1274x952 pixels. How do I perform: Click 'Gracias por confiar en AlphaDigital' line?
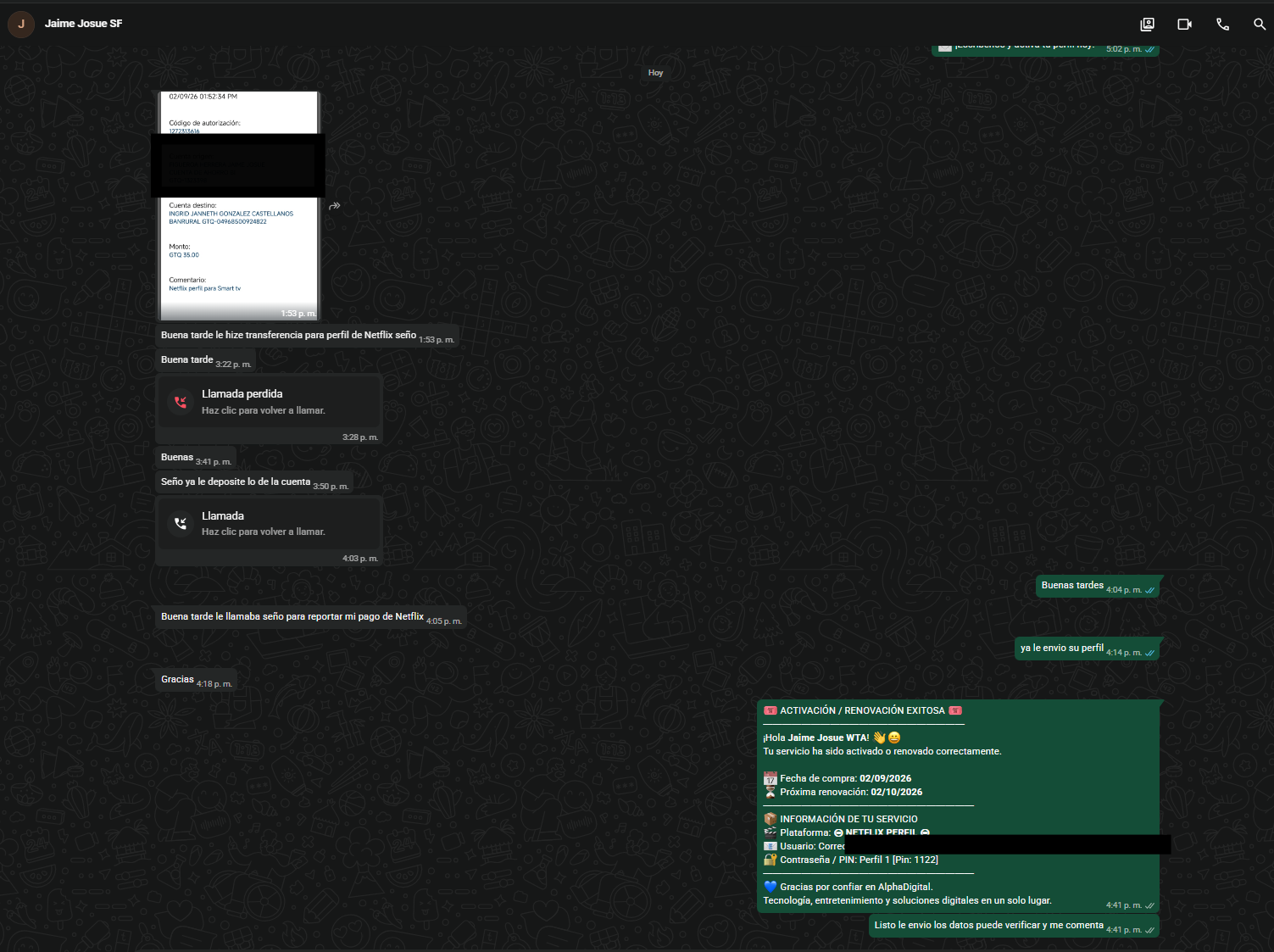848,887
